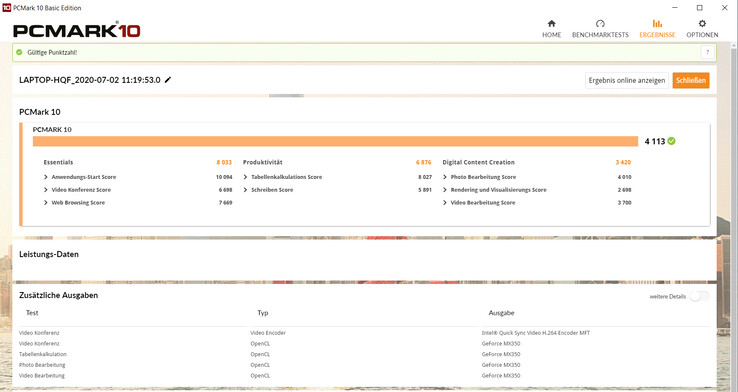Go to the Ergebnisse tab
The height and width of the screenshot is (392, 738).
(x=657, y=29)
